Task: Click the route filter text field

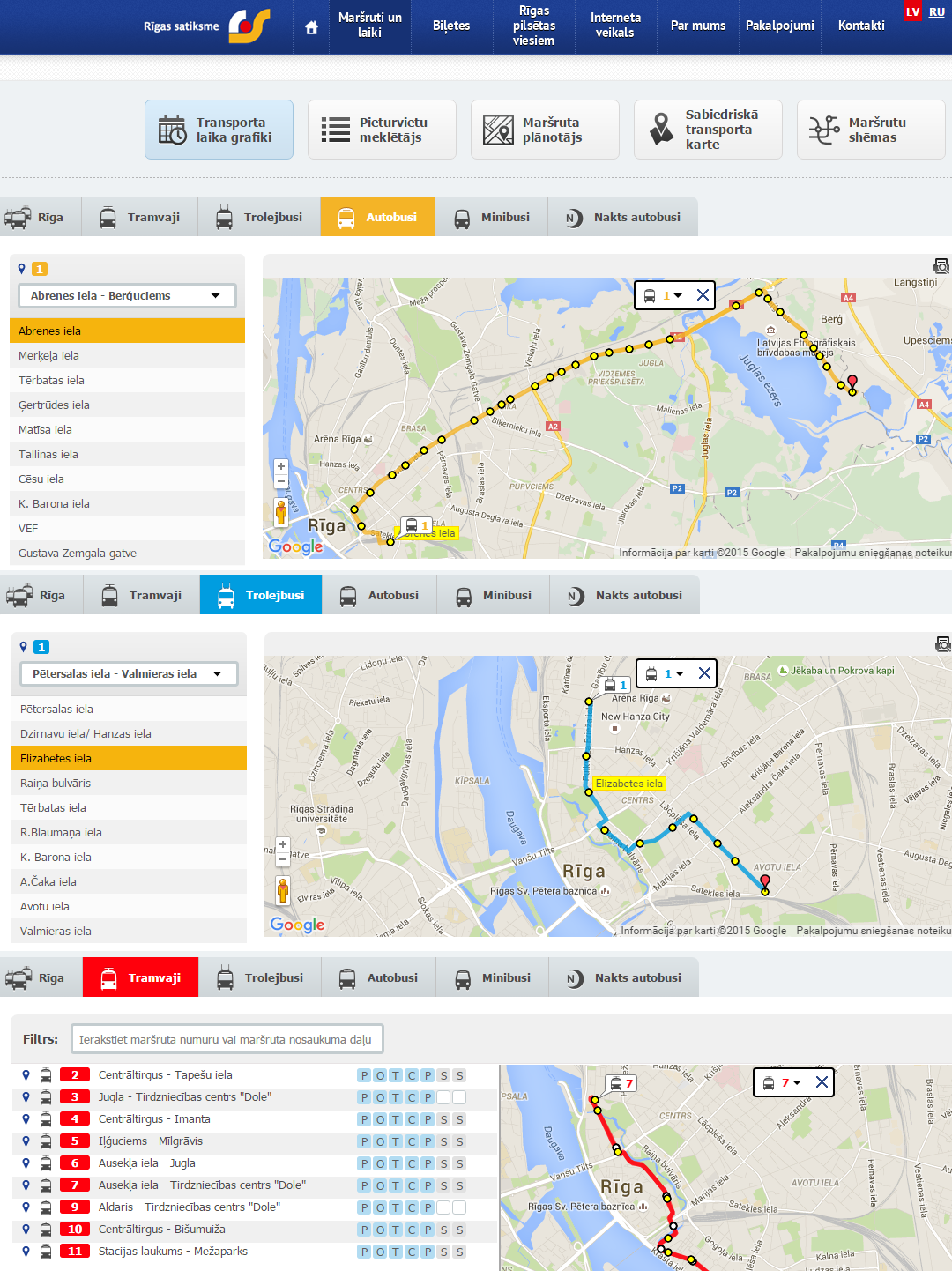Action: [x=227, y=1039]
